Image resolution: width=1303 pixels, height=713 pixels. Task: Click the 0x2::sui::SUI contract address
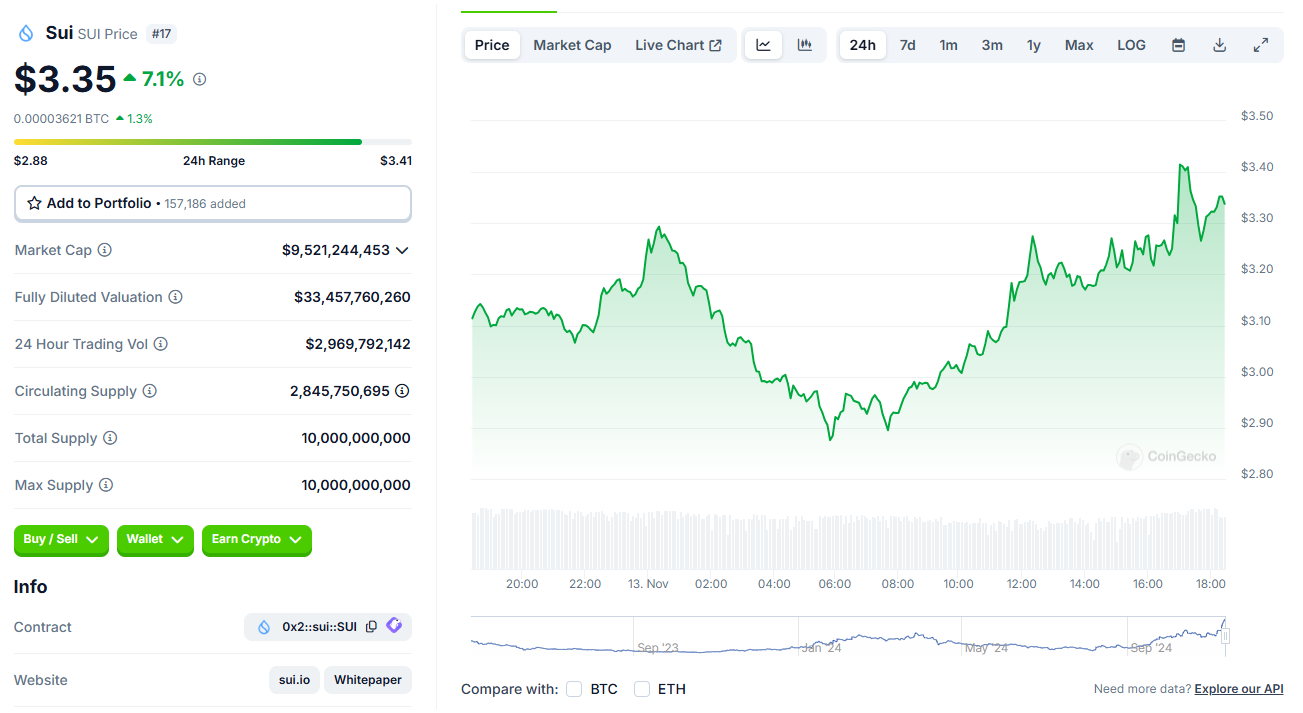click(x=319, y=627)
